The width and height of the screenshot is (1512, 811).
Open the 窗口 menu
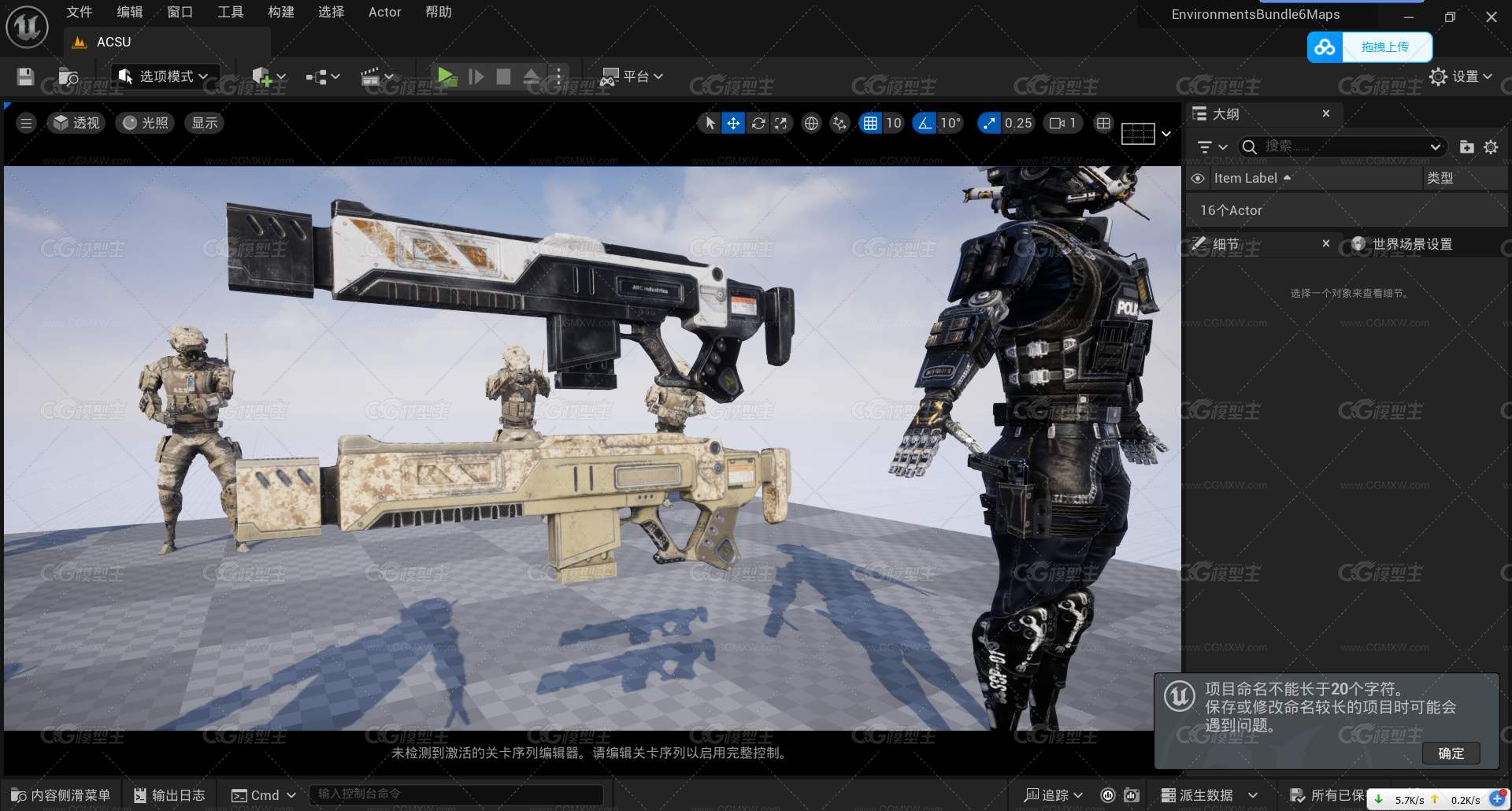click(x=180, y=12)
